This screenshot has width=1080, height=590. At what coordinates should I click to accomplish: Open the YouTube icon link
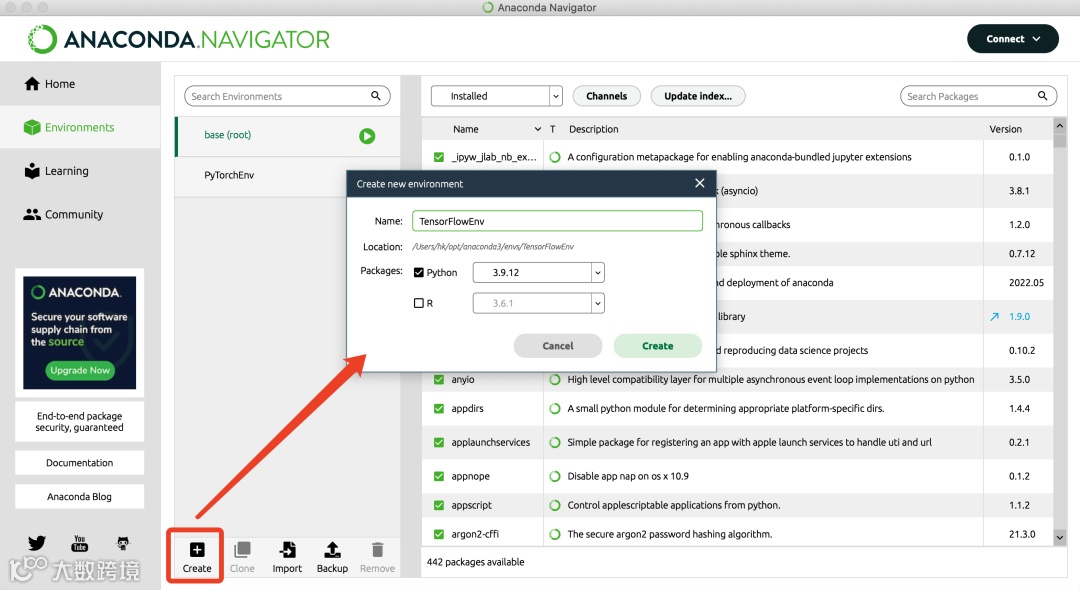click(80, 543)
